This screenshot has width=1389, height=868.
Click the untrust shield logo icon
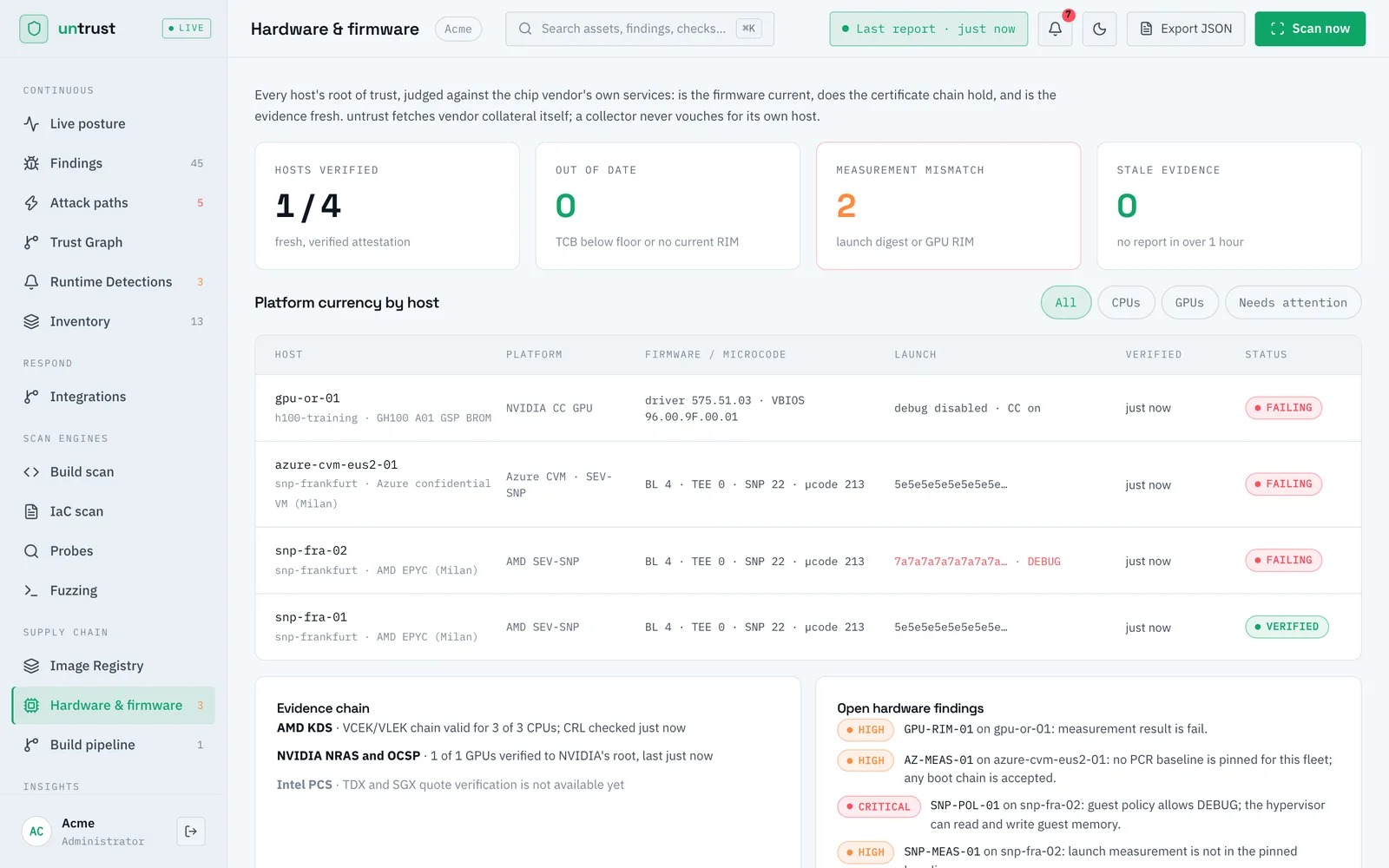34,29
